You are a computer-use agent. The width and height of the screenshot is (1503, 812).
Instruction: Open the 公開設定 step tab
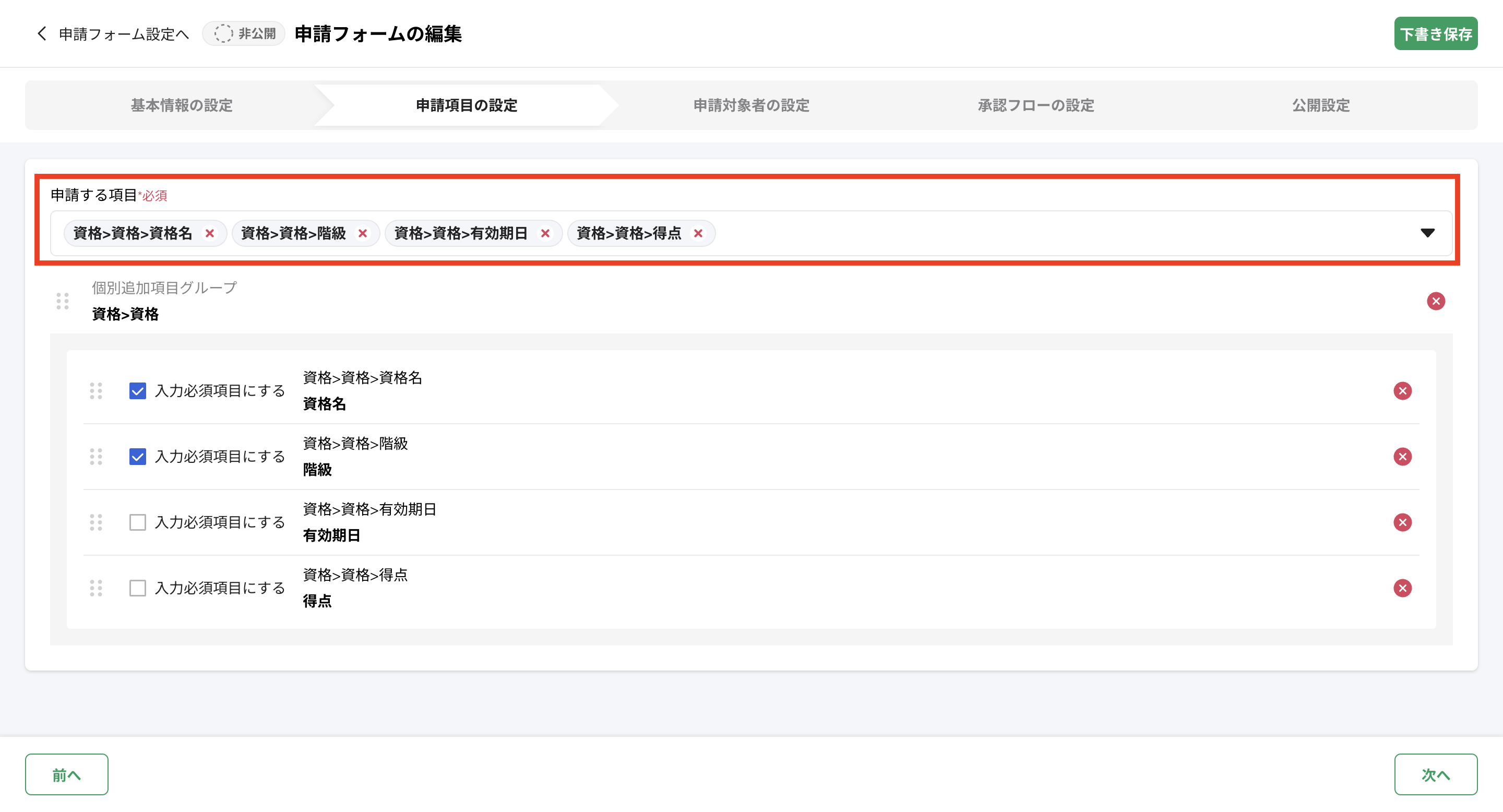1320,105
